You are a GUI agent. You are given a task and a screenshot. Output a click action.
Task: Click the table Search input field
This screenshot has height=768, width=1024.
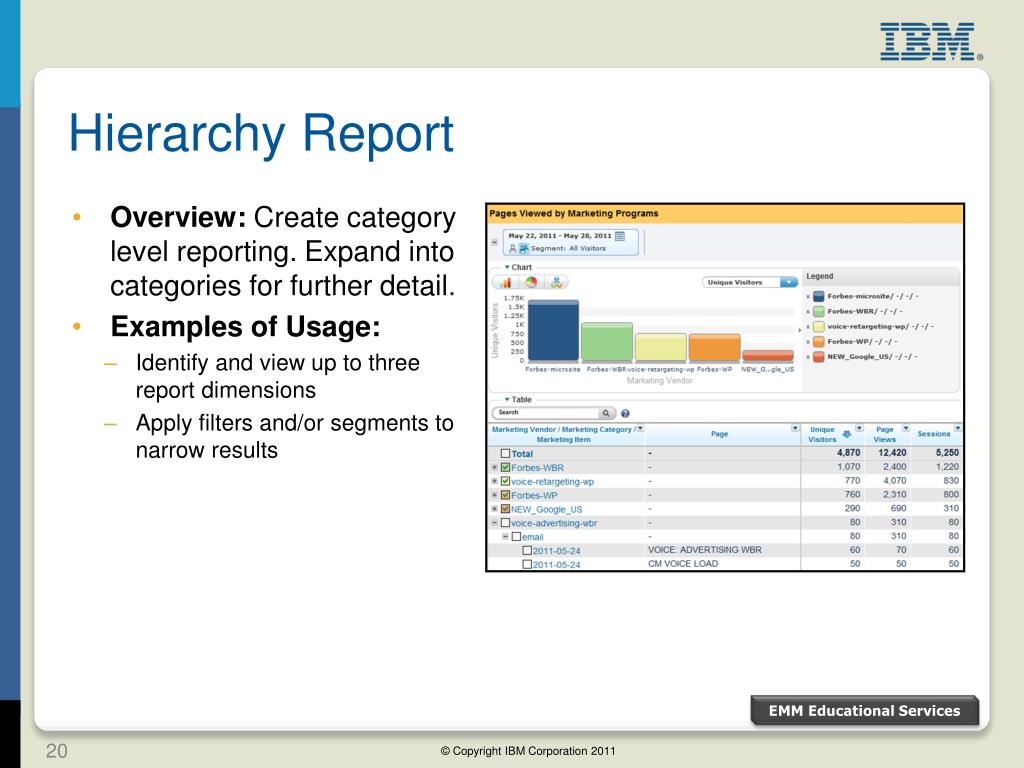click(547, 413)
